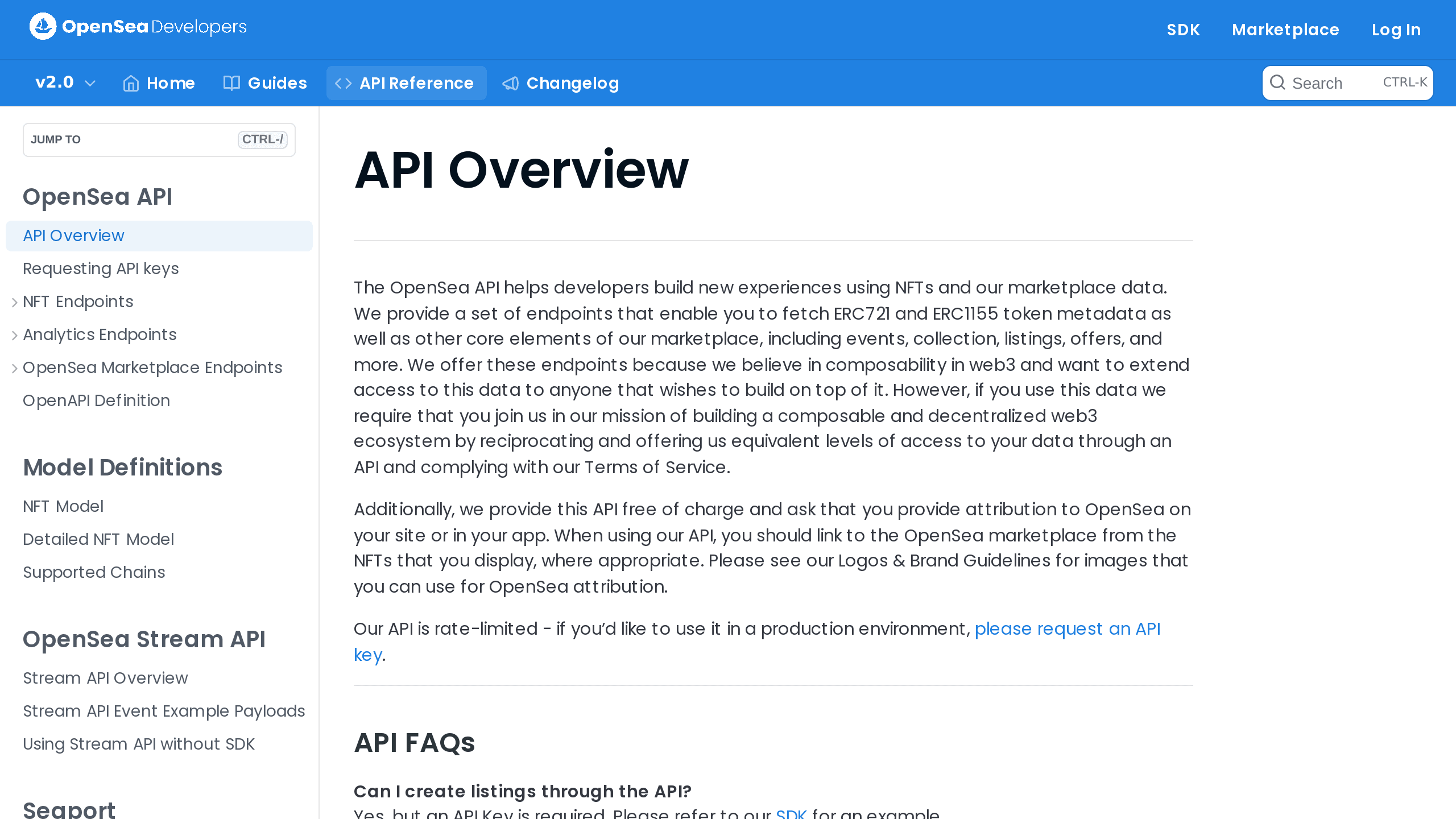Click the JUMP TO shortcut icon

pos(263,139)
